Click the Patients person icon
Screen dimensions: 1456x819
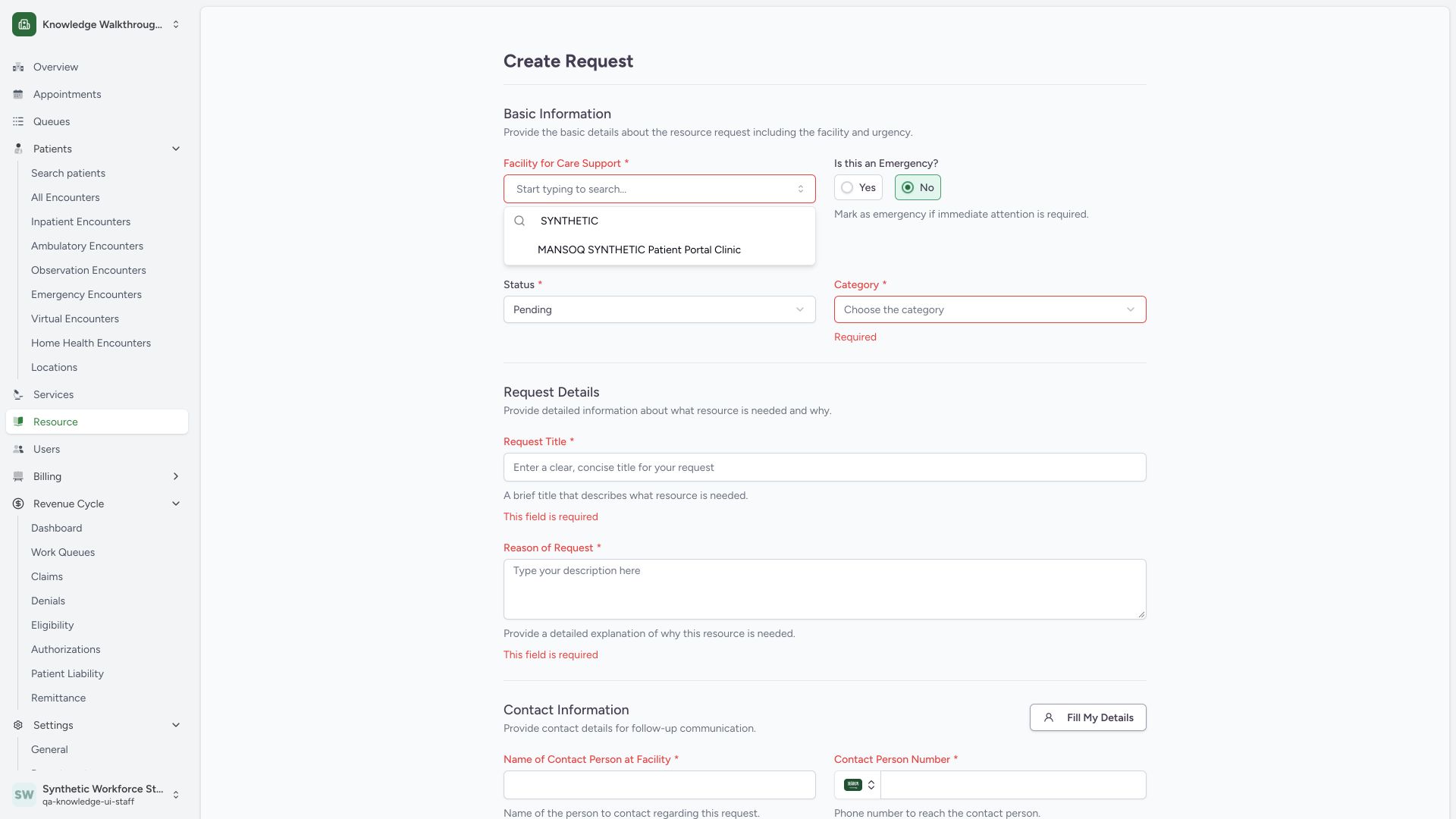[18, 149]
